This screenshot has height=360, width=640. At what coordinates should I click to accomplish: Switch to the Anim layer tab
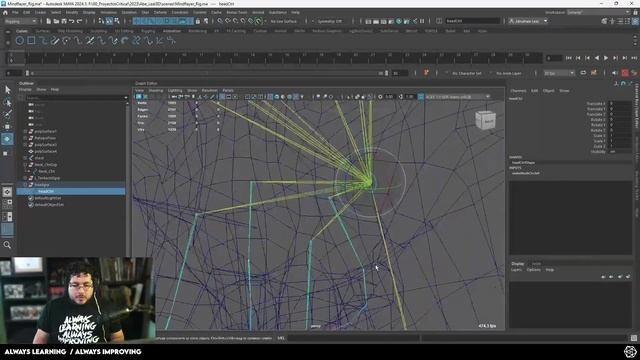click(536, 264)
